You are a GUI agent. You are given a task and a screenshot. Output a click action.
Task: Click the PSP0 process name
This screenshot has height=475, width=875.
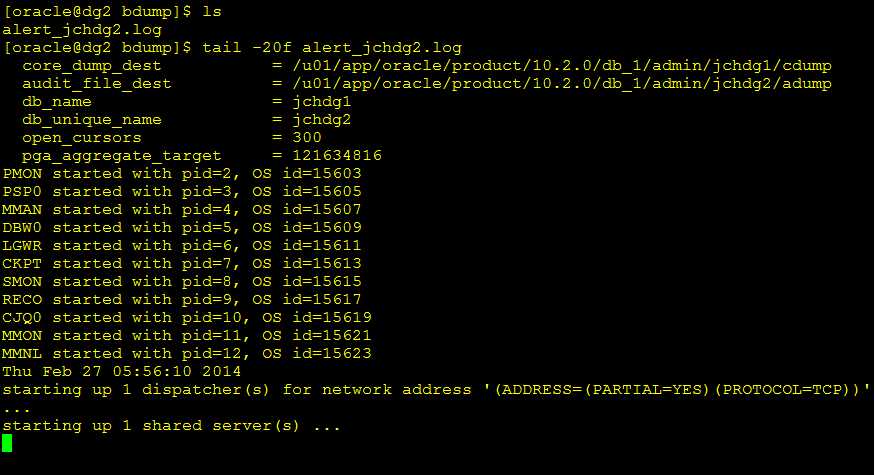[x=22, y=191]
